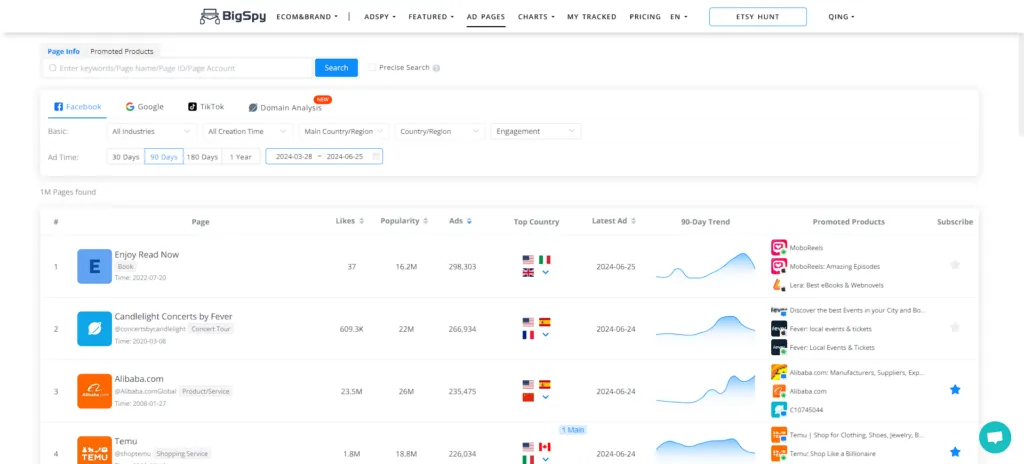Click the BigSpy logo
Viewport: 1024px width, 464px height.
coord(232,16)
